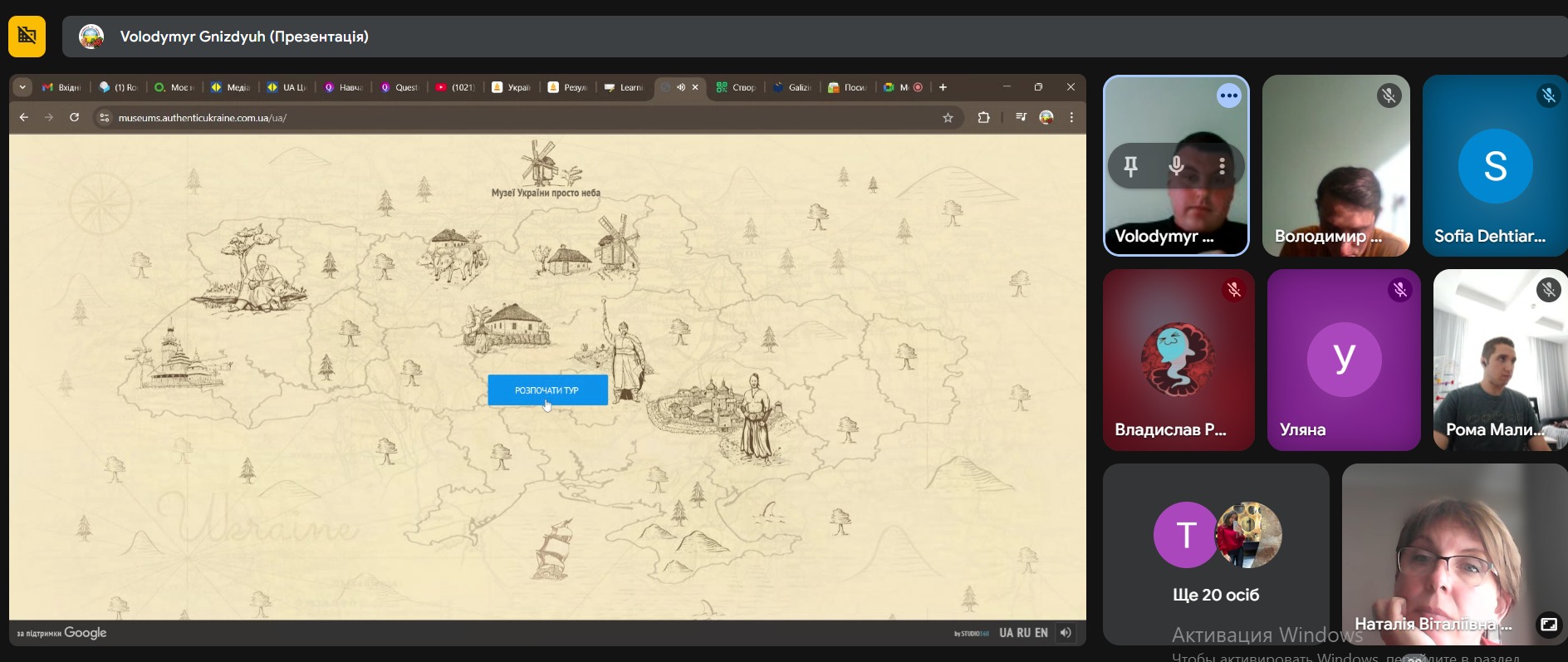Image resolution: width=1568 pixels, height=662 pixels.
Task: Toggle sound on the museum tour page
Action: 1066,633
